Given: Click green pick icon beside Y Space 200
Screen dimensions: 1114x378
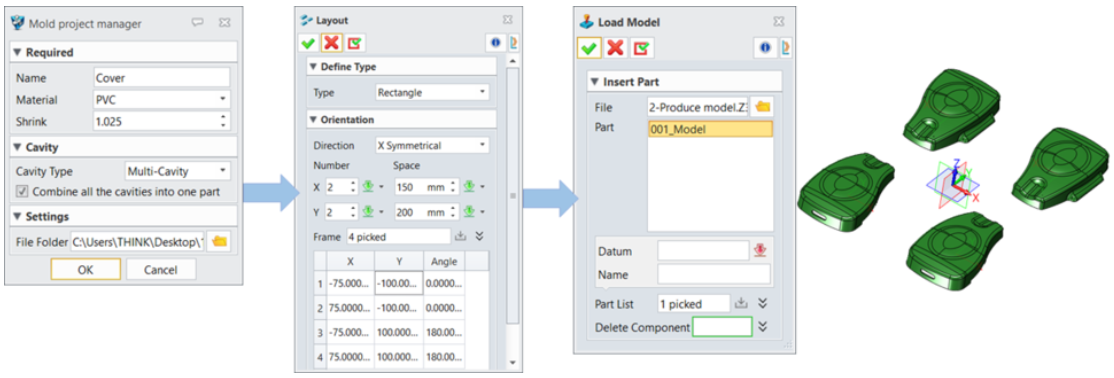Looking at the screenshot, I should [x=470, y=211].
